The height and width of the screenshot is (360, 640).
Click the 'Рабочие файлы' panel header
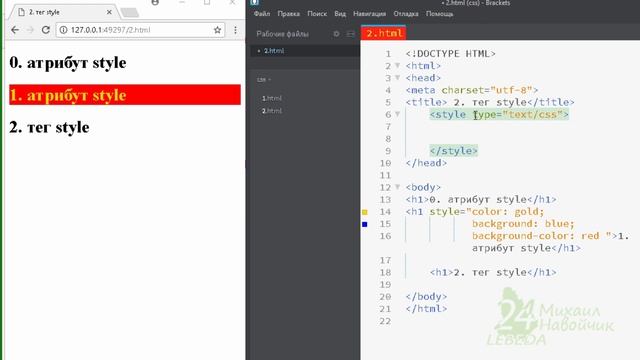(282, 34)
